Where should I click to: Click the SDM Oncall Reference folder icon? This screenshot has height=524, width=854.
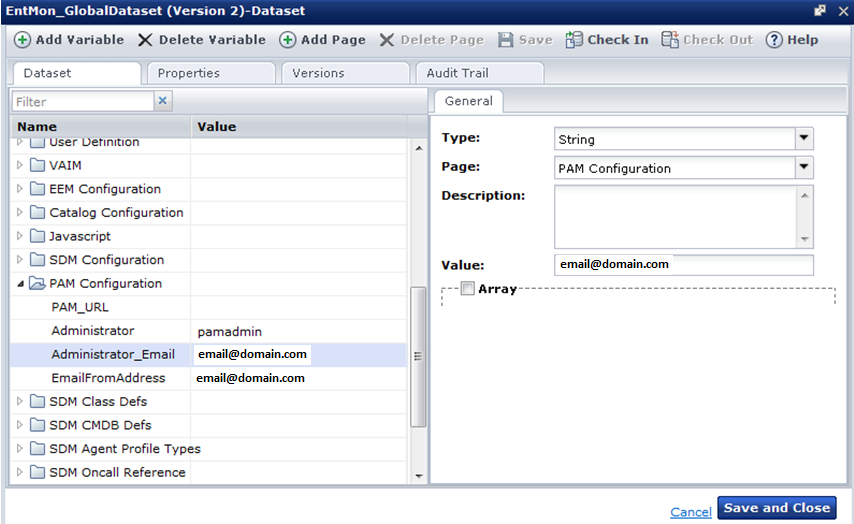[x=37, y=472]
